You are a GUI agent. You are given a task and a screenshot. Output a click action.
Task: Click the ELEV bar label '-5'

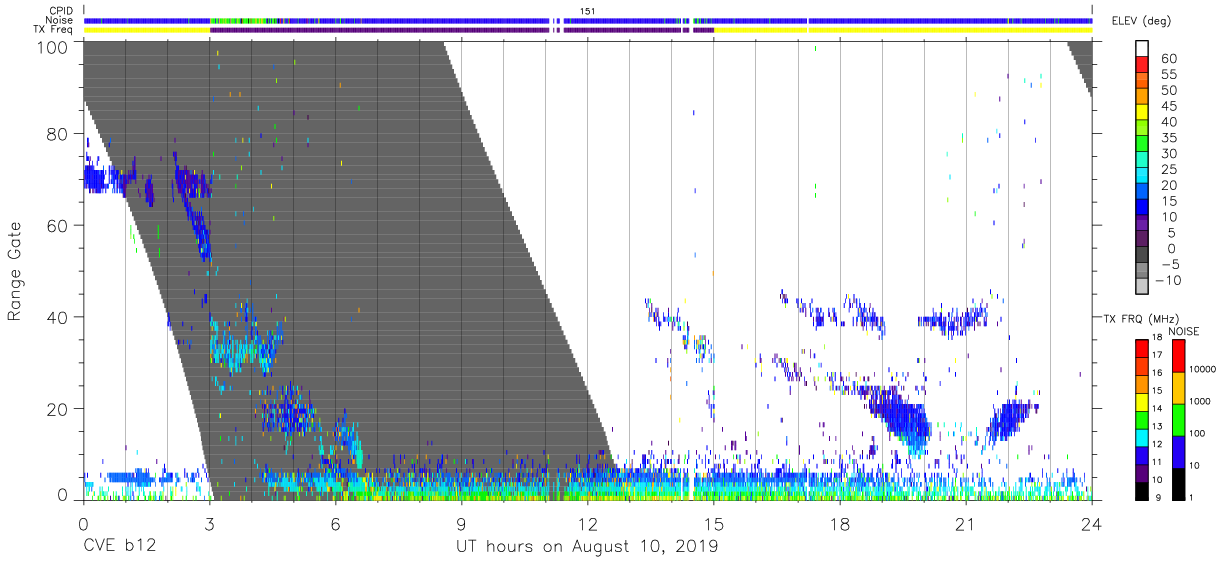[1169, 265]
